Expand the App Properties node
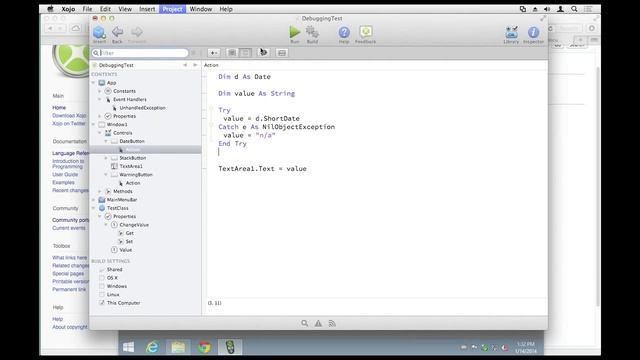The width and height of the screenshot is (640, 360). tap(100, 116)
